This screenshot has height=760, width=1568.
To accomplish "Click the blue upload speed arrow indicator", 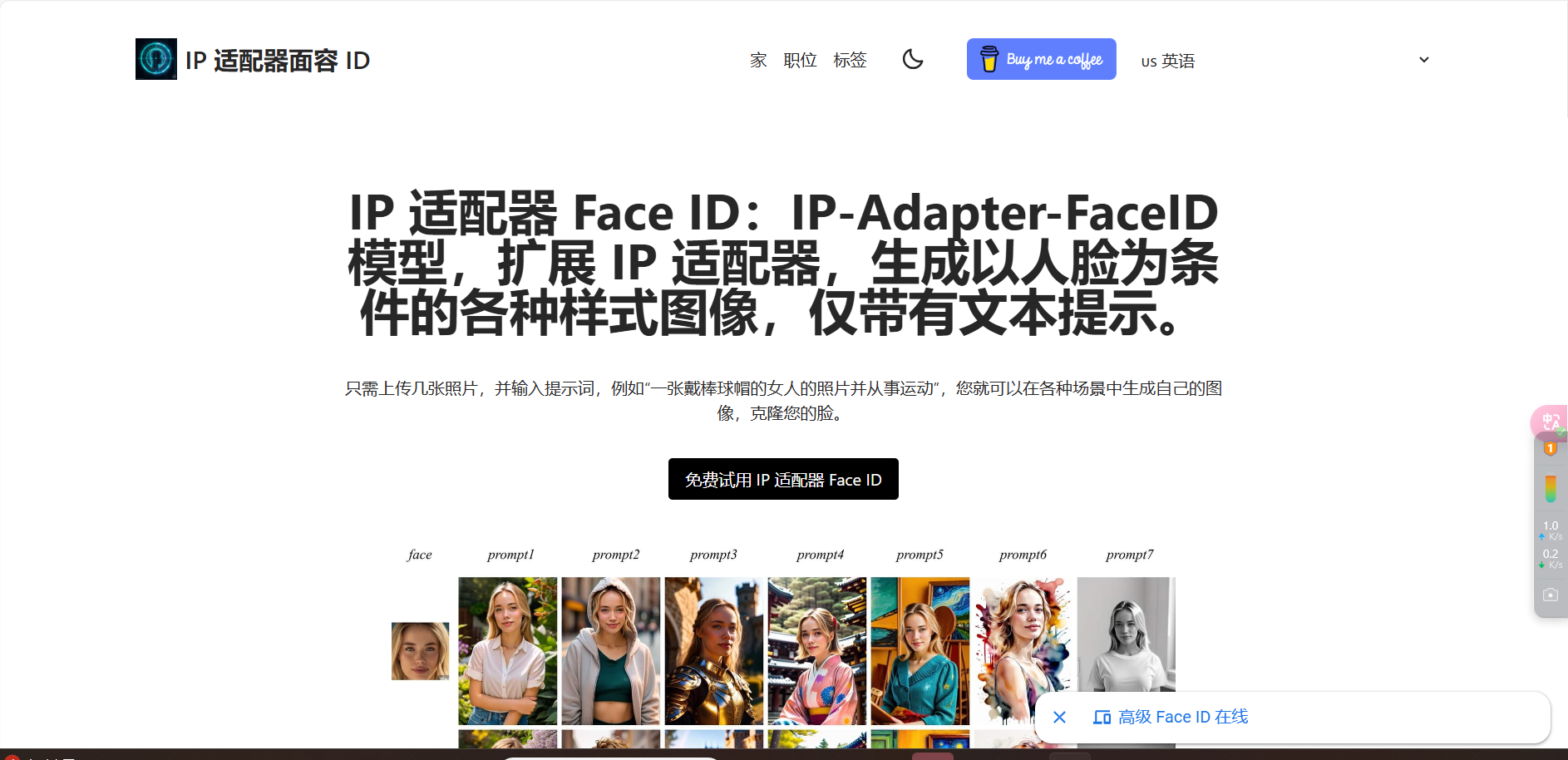I will (x=1542, y=535).
